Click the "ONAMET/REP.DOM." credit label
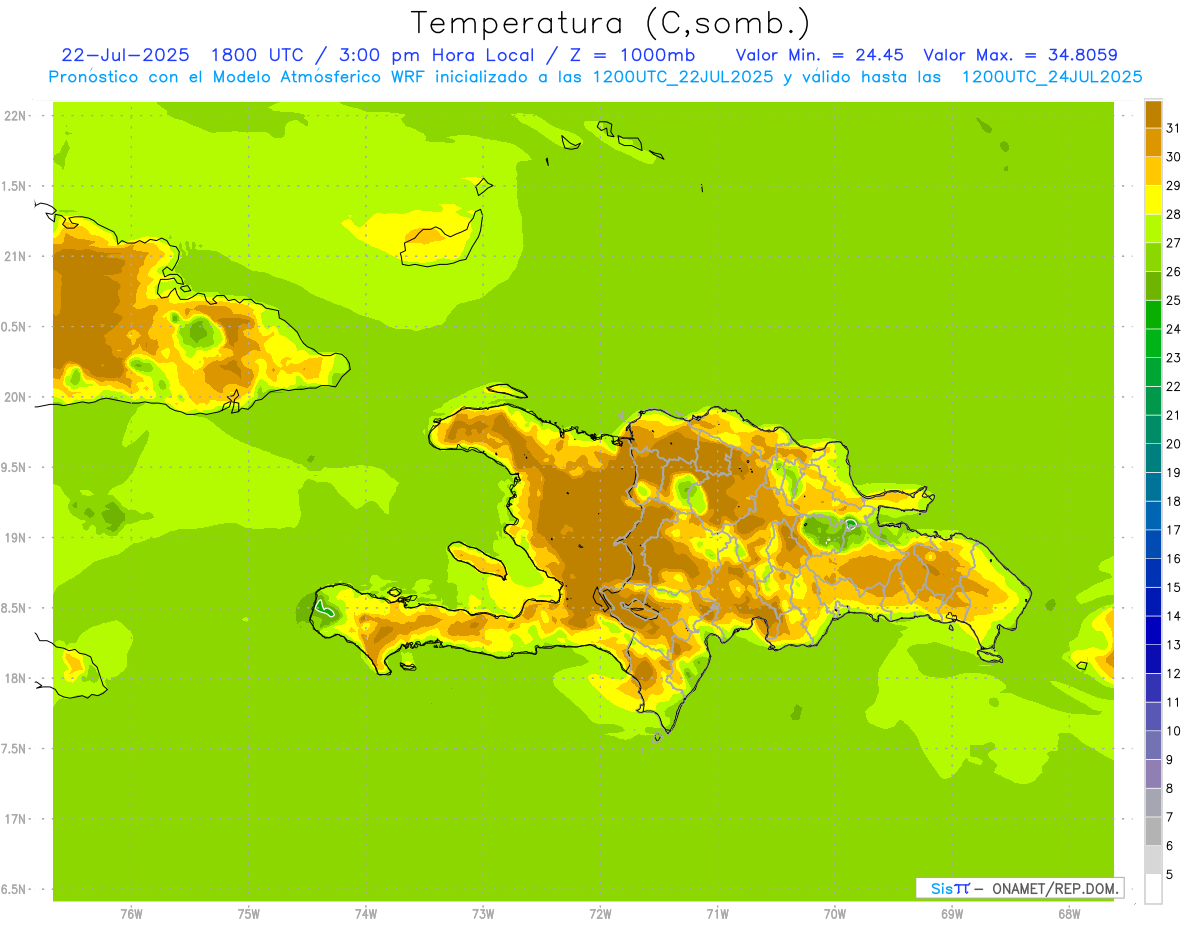 (x=1054, y=888)
